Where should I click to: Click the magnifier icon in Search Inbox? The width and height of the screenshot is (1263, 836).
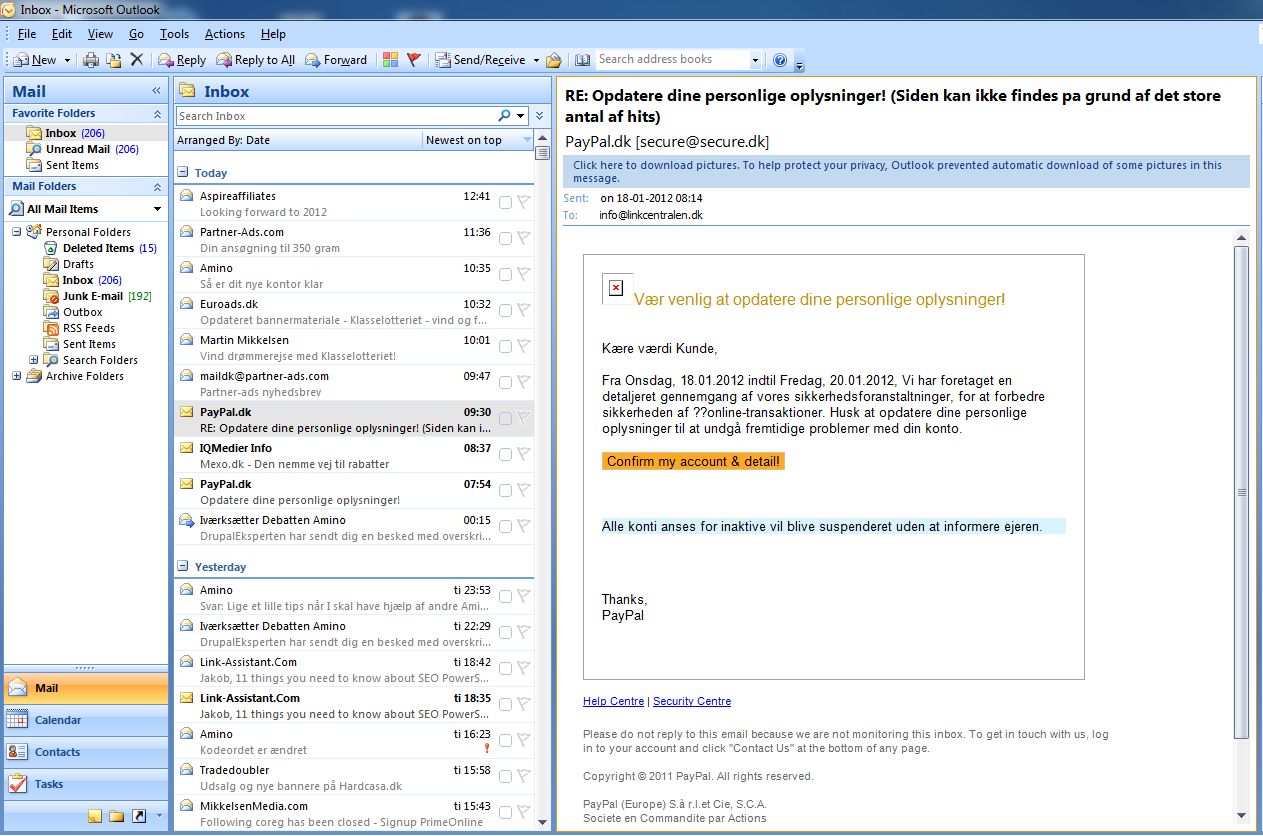pos(505,116)
